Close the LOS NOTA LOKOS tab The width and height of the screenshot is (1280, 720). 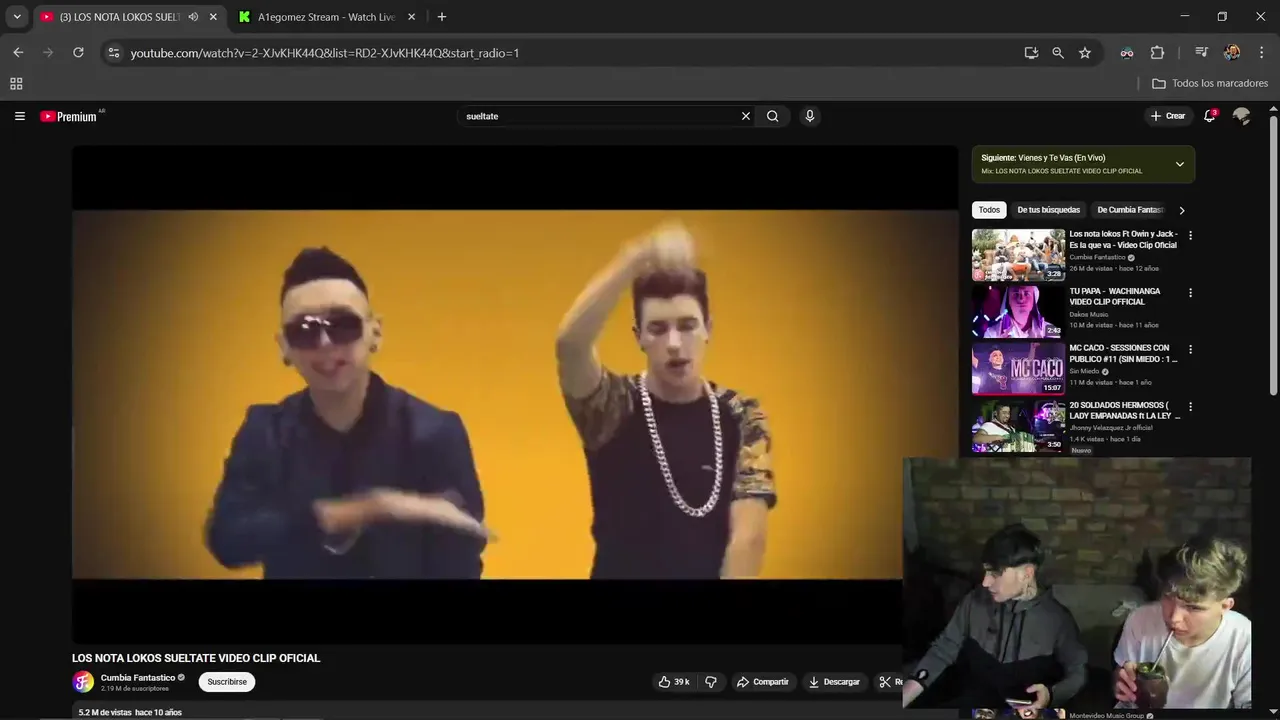(x=213, y=17)
